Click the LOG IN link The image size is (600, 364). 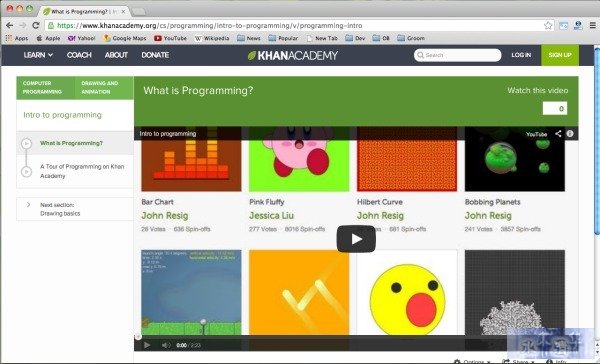521,55
